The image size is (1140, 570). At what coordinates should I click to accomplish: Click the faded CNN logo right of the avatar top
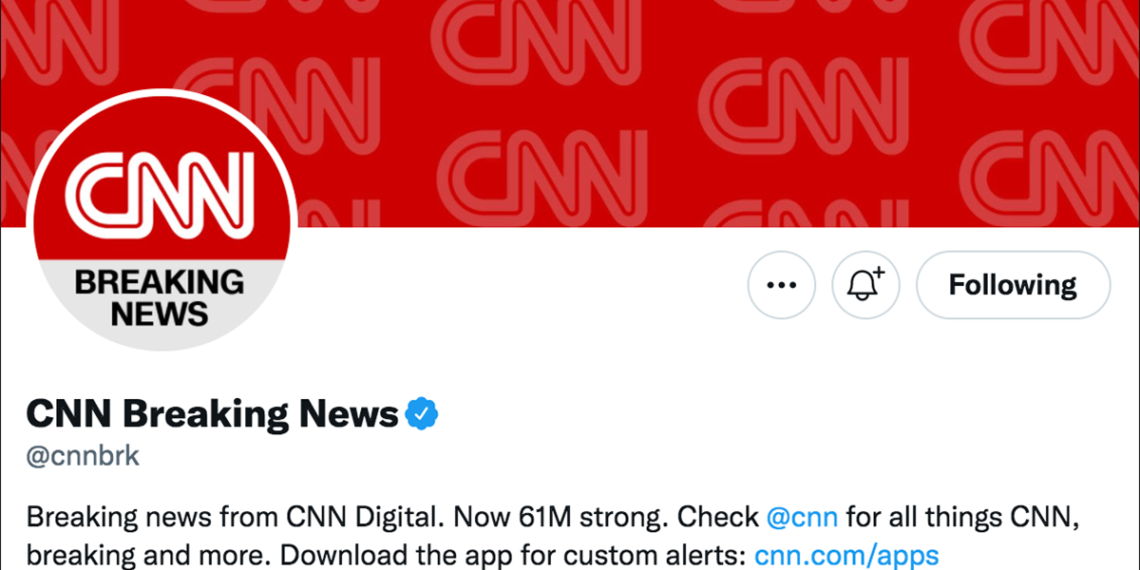pos(276,106)
